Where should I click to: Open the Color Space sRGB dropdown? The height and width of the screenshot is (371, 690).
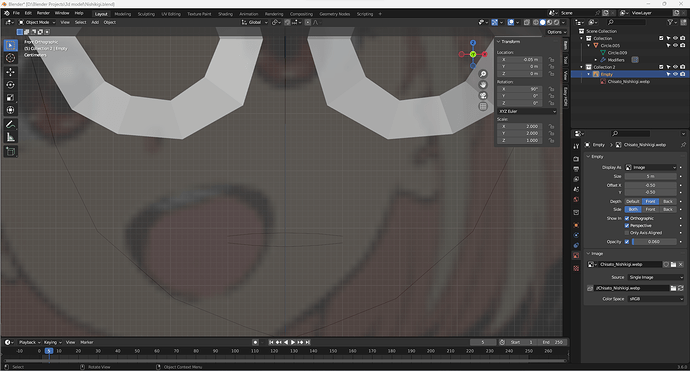click(x=656, y=299)
